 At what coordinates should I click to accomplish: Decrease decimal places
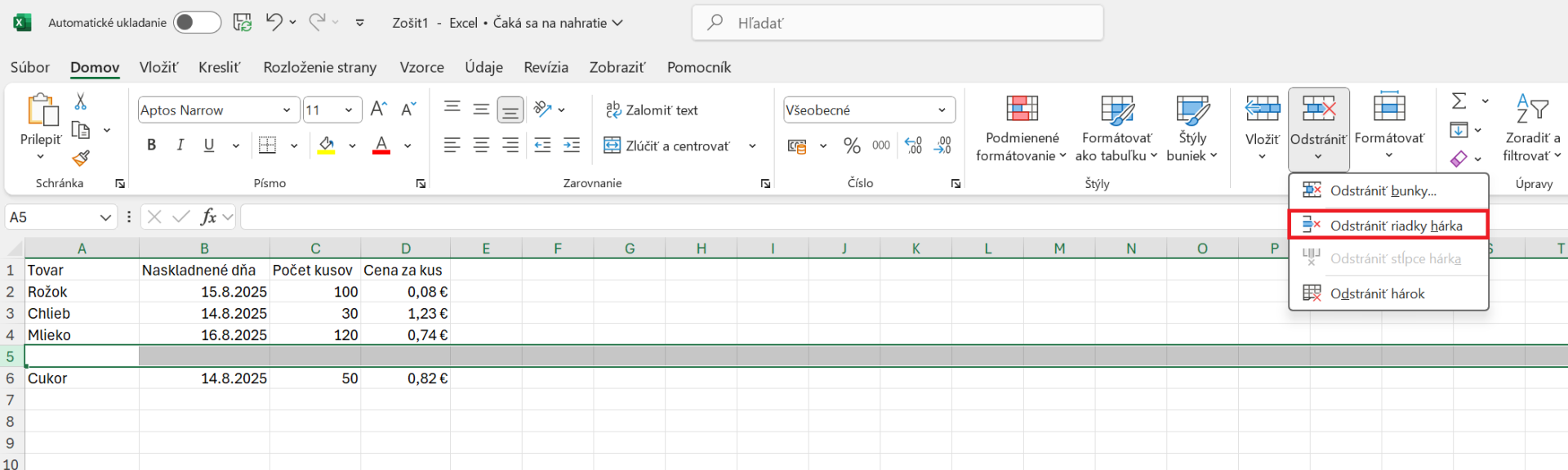coord(943,145)
